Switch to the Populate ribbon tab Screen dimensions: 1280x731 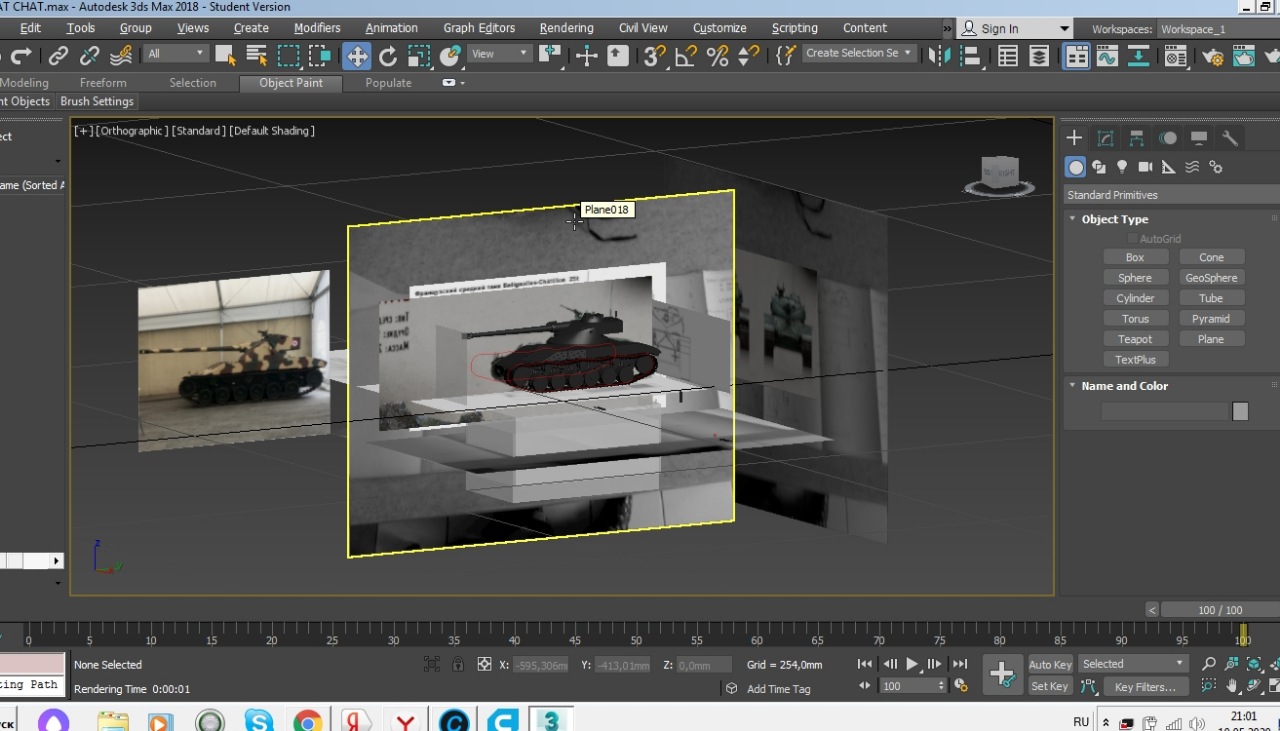pos(388,83)
